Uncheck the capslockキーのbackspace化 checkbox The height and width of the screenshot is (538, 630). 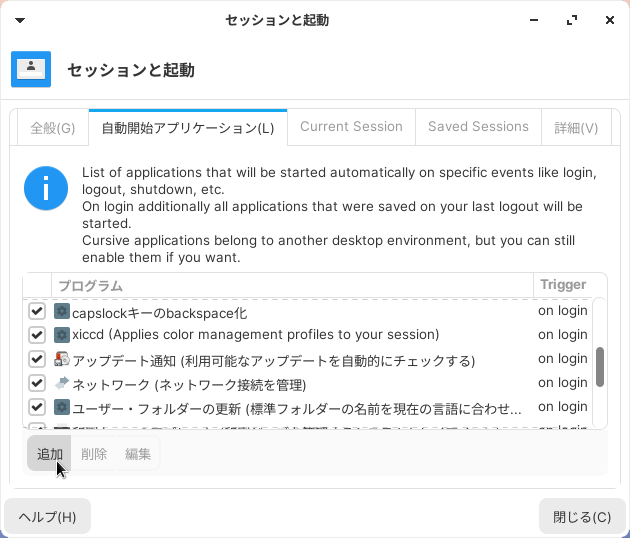(x=37, y=311)
